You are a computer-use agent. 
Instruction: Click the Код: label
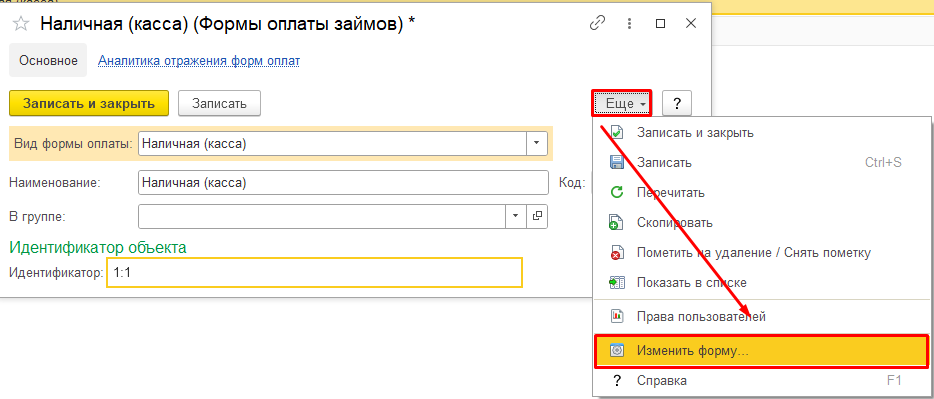(572, 183)
